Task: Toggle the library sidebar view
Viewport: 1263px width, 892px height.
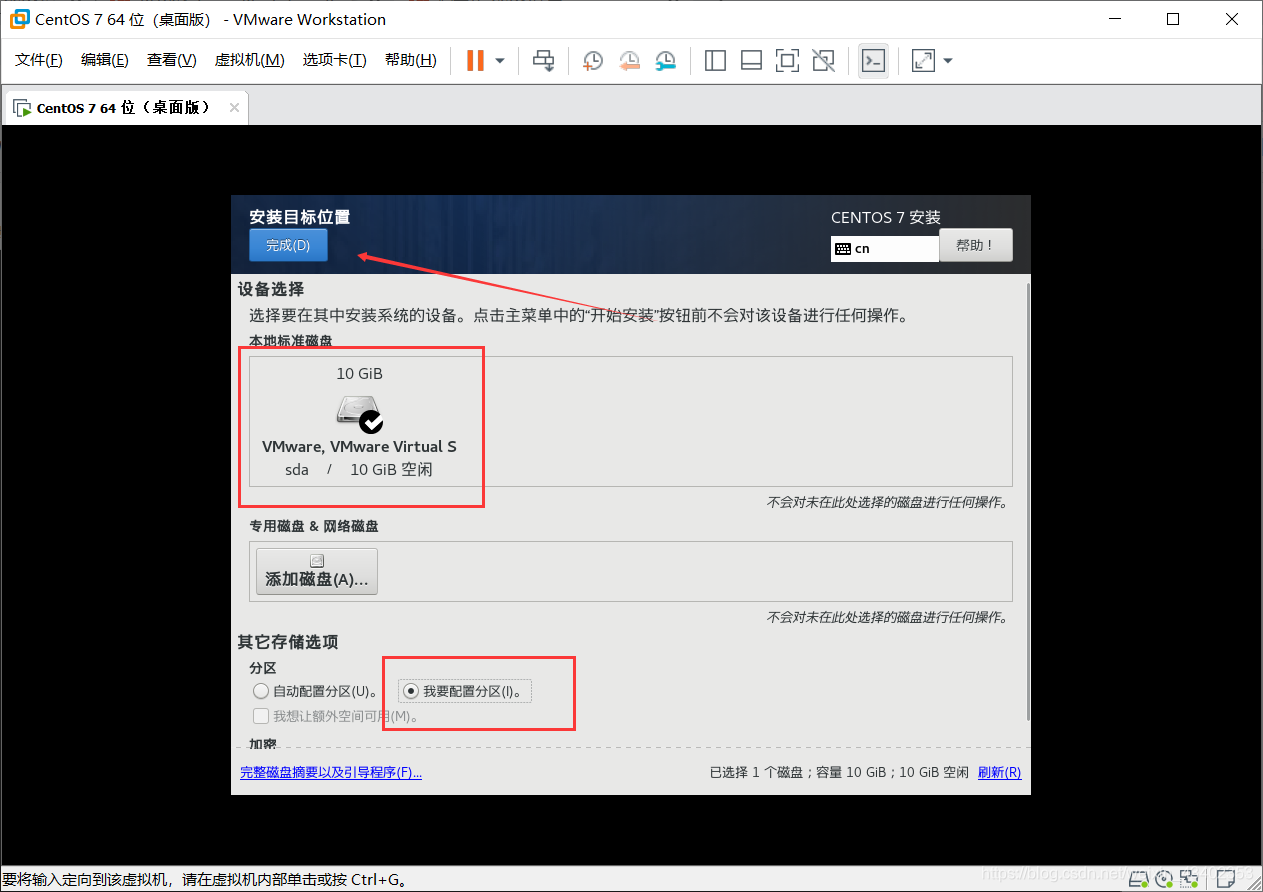Action: click(x=715, y=61)
